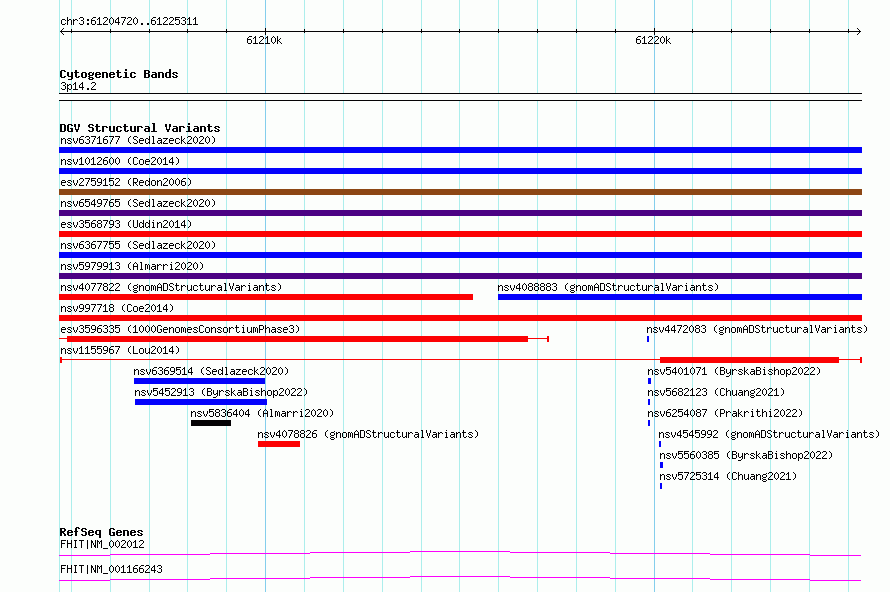Viewport: 890px width, 592px height.
Task: Click the Cytogenetic Bands track title
Action: point(119,74)
